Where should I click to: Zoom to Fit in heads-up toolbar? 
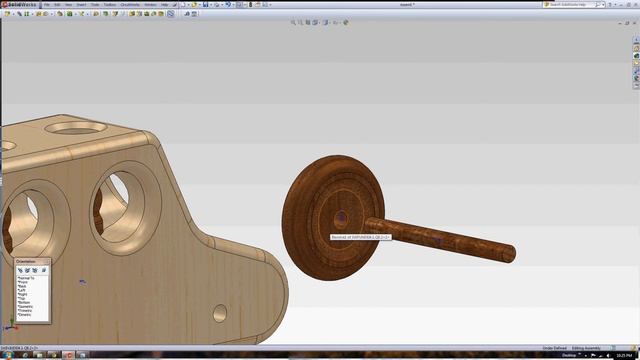[x=293, y=22]
